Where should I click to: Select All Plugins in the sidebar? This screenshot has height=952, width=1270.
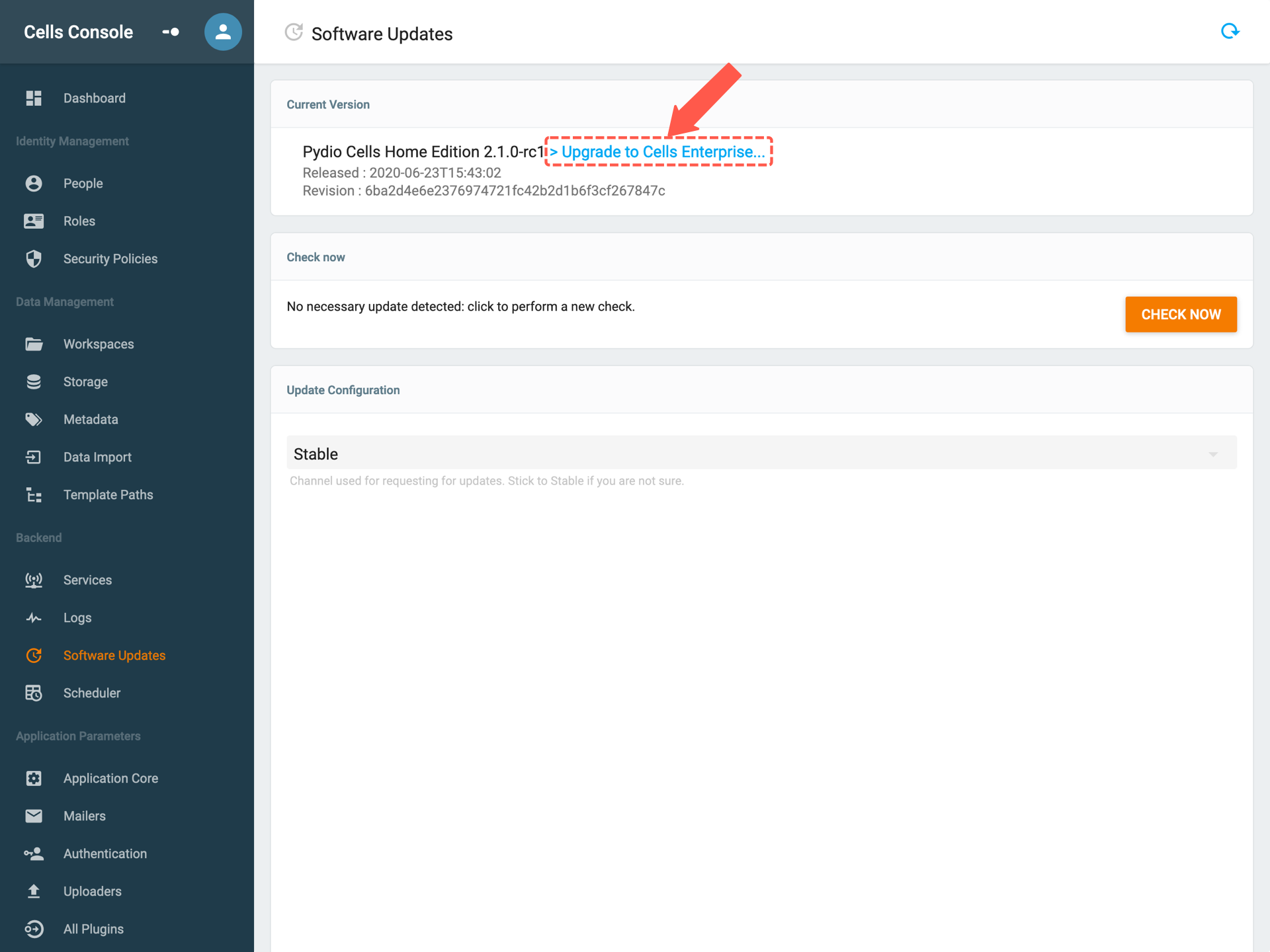[93, 929]
